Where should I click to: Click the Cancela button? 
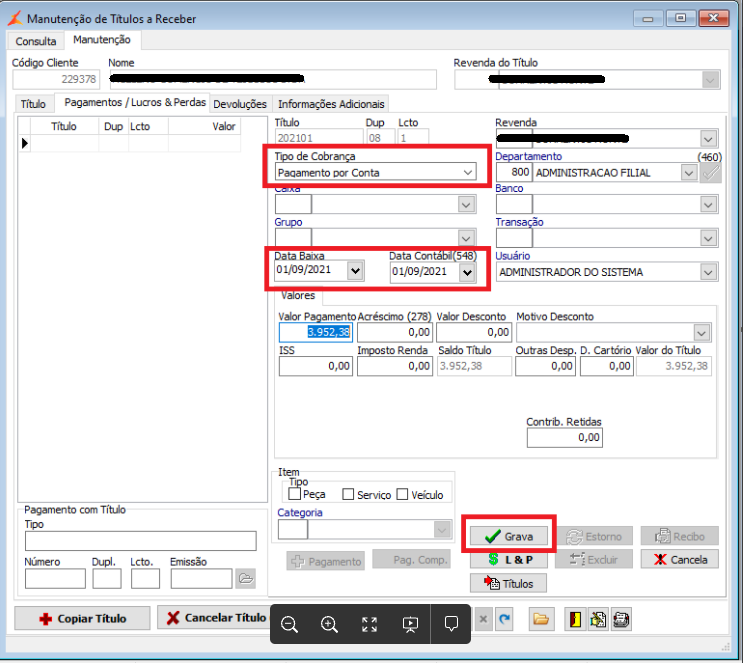tap(680, 559)
